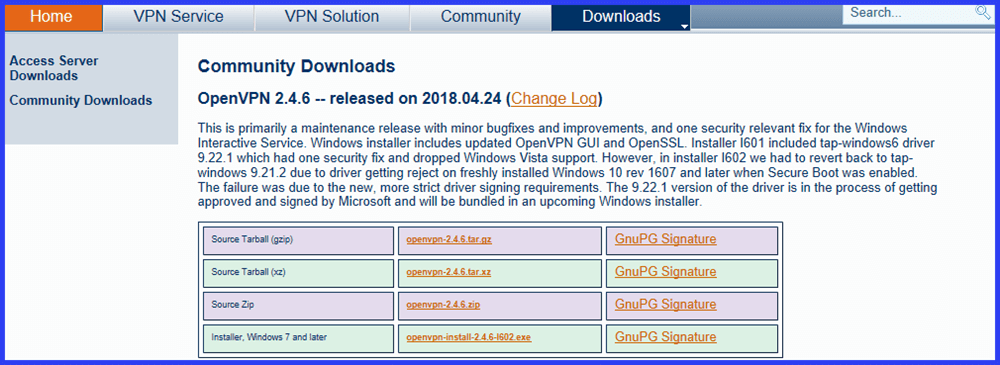1000x365 pixels.
Task: Click 'Installer, Windows 7 and later' cell
Action: point(298,338)
